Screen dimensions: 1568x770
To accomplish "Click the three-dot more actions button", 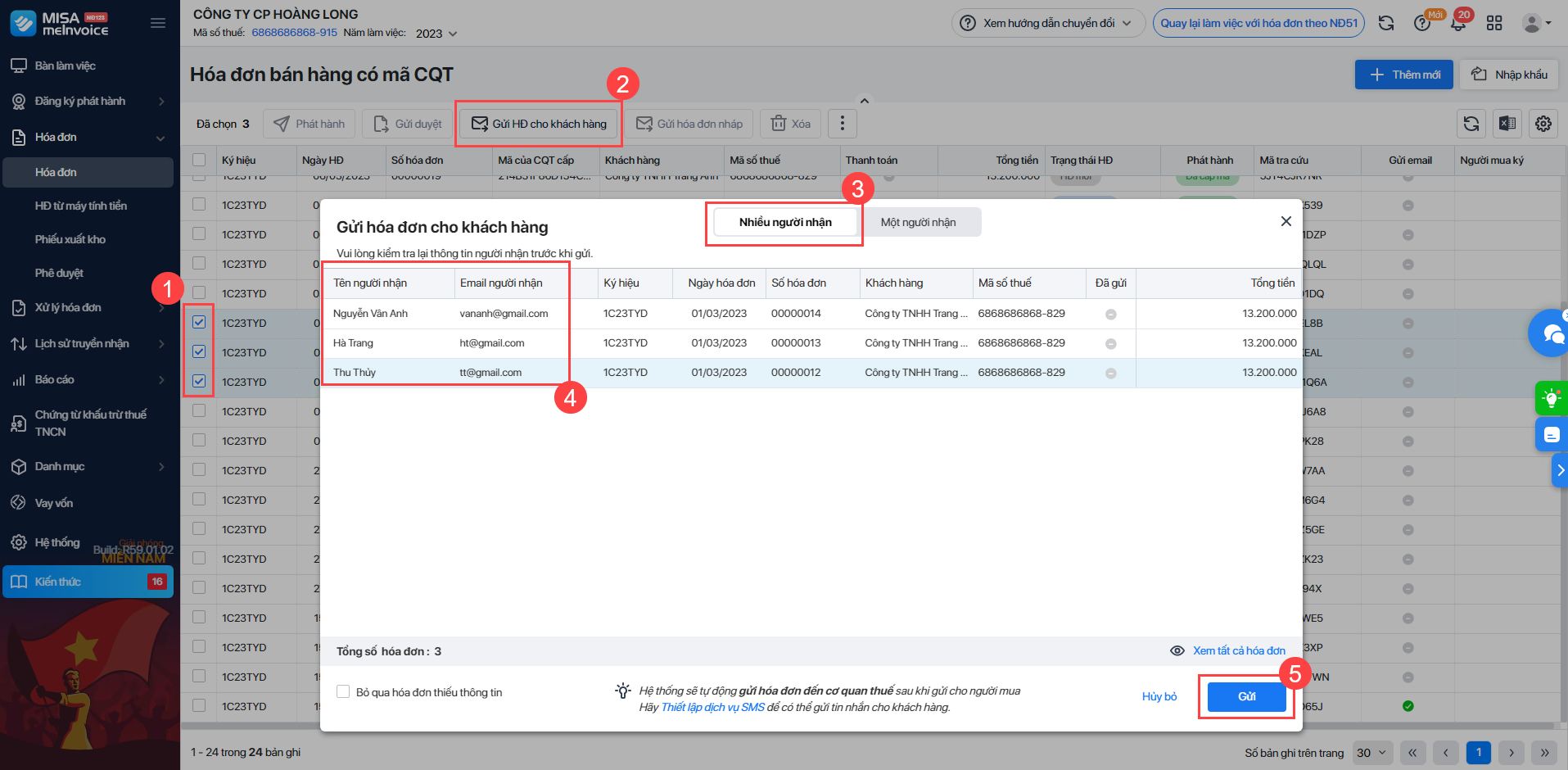I will click(843, 124).
